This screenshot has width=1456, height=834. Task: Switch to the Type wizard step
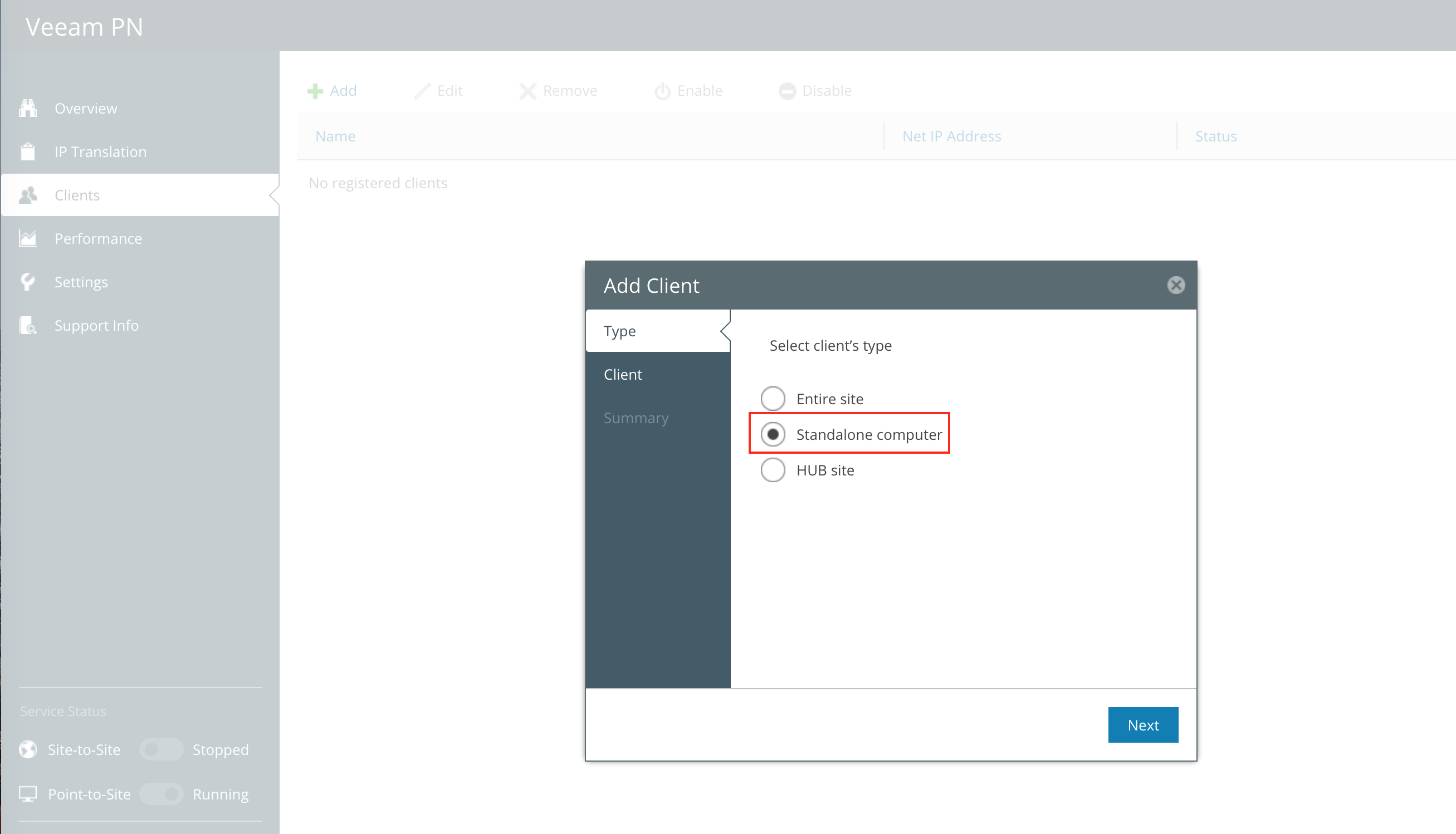coord(658,331)
